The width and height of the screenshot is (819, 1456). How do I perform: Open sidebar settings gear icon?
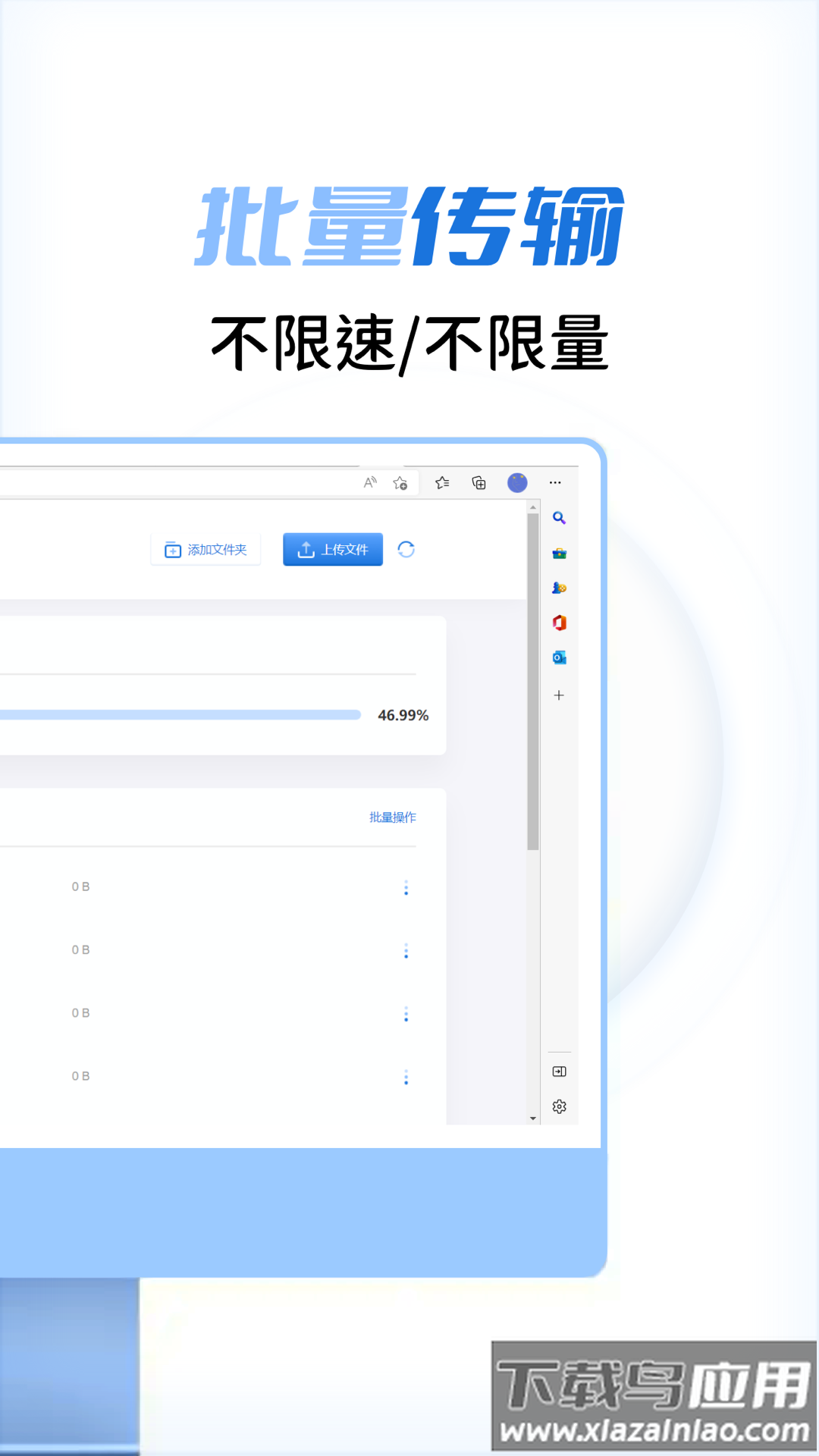560,1107
